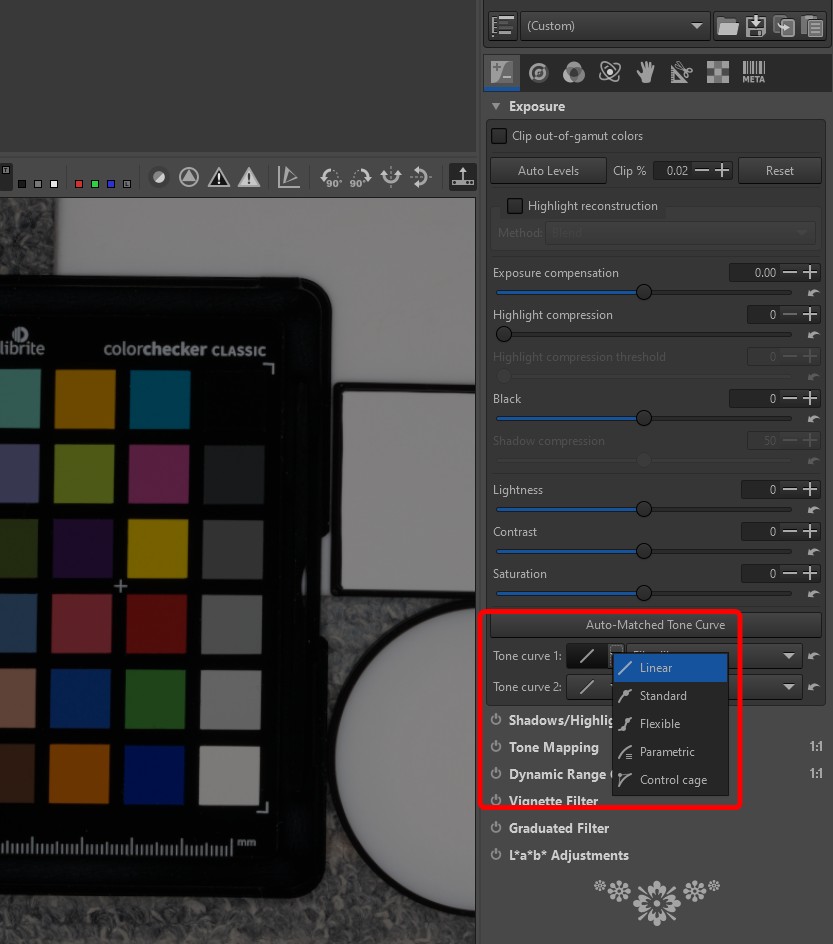Click the save processing profile icon
This screenshot has width=833, height=944.
click(x=756, y=26)
